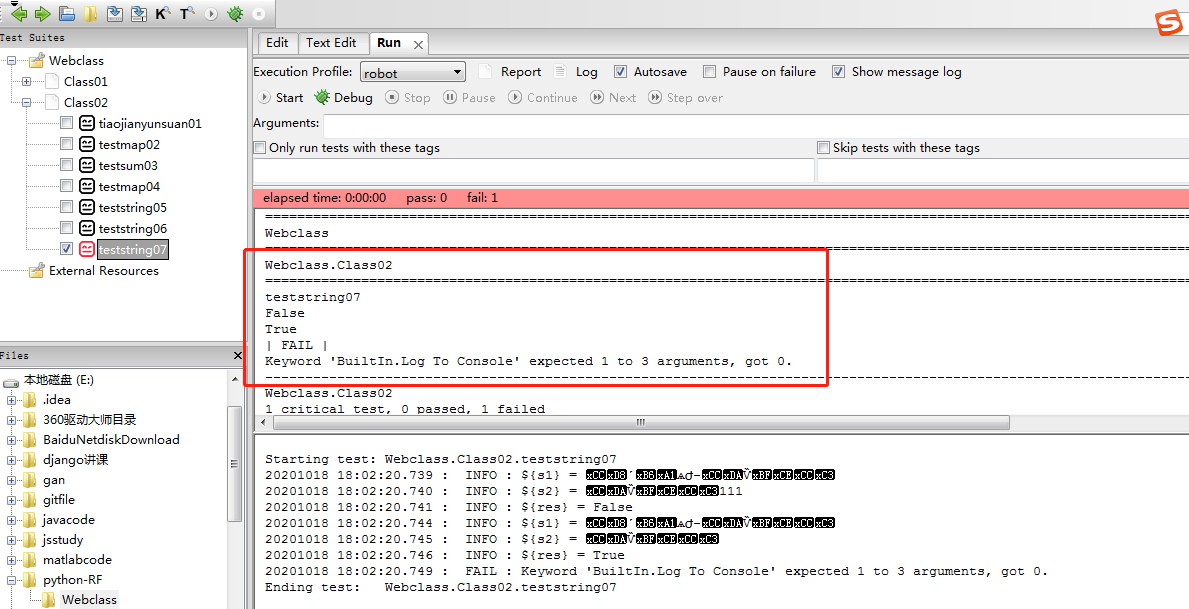The height and width of the screenshot is (609, 1189).
Task: Click the Webclass suite folder icon
Action: pyautogui.click(x=36, y=61)
